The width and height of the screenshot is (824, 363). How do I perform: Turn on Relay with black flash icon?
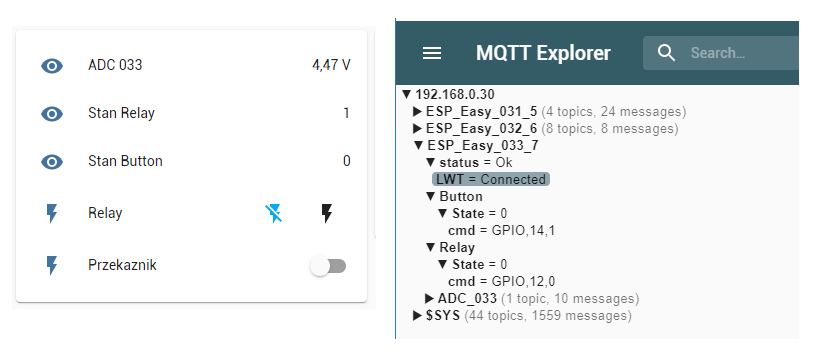click(327, 213)
